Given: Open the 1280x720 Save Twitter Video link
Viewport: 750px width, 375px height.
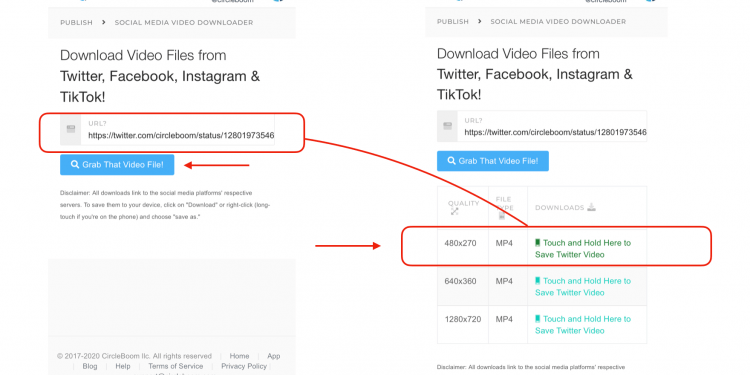Looking at the screenshot, I should [x=583, y=325].
